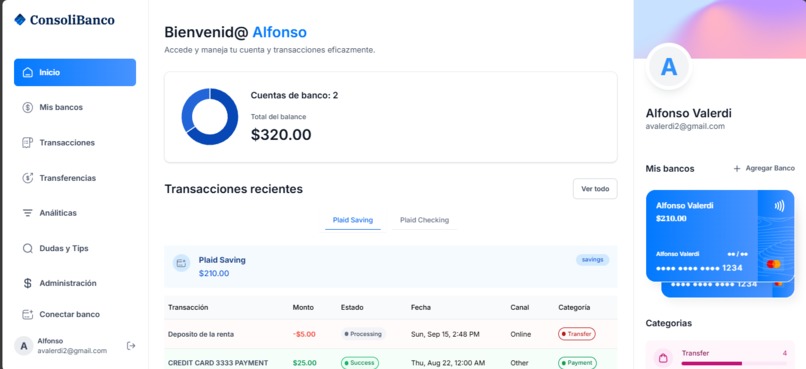Click the Sun, Sep 15, 2:48 PM date
The width and height of the screenshot is (806, 369).
point(445,334)
